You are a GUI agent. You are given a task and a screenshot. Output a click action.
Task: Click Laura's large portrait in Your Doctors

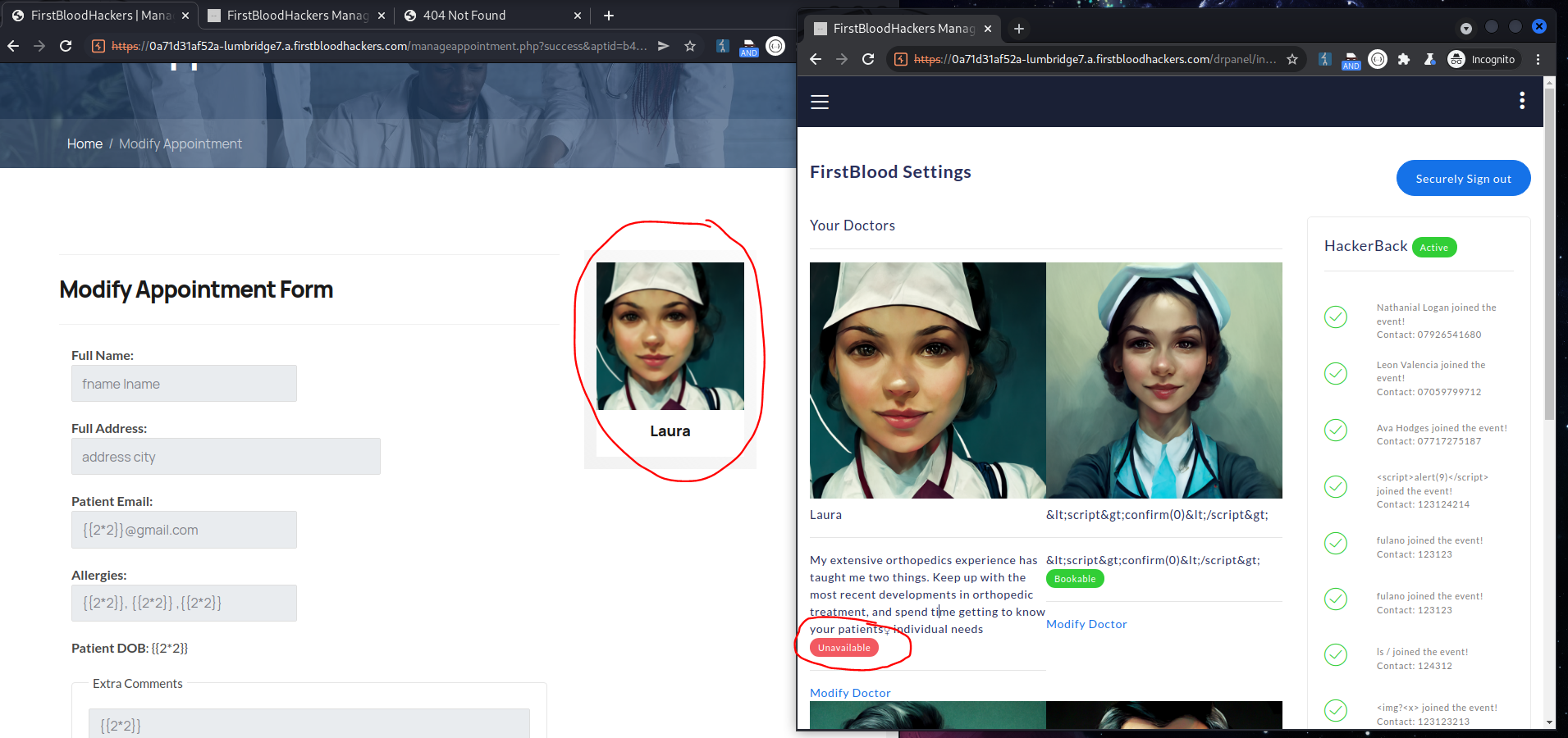click(x=928, y=380)
